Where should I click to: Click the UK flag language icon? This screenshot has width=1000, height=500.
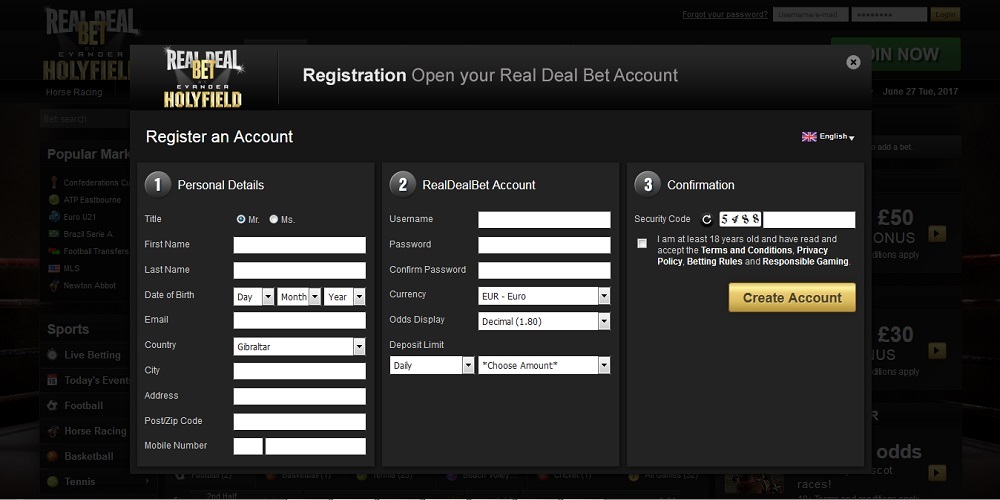tap(809, 136)
